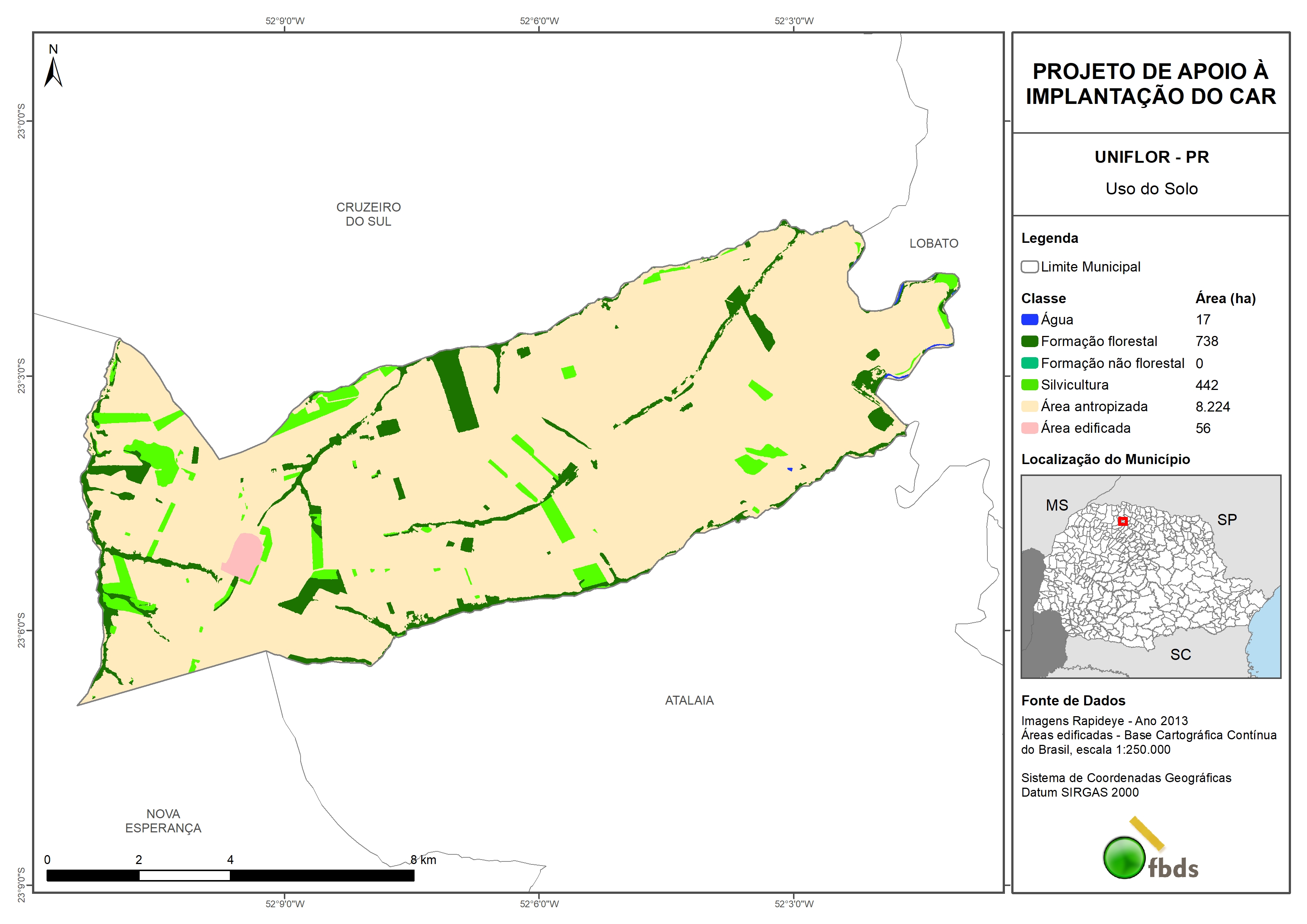Click the Silvicultura light green swatch
1307x924 pixels.
(x=1029, y=385)
